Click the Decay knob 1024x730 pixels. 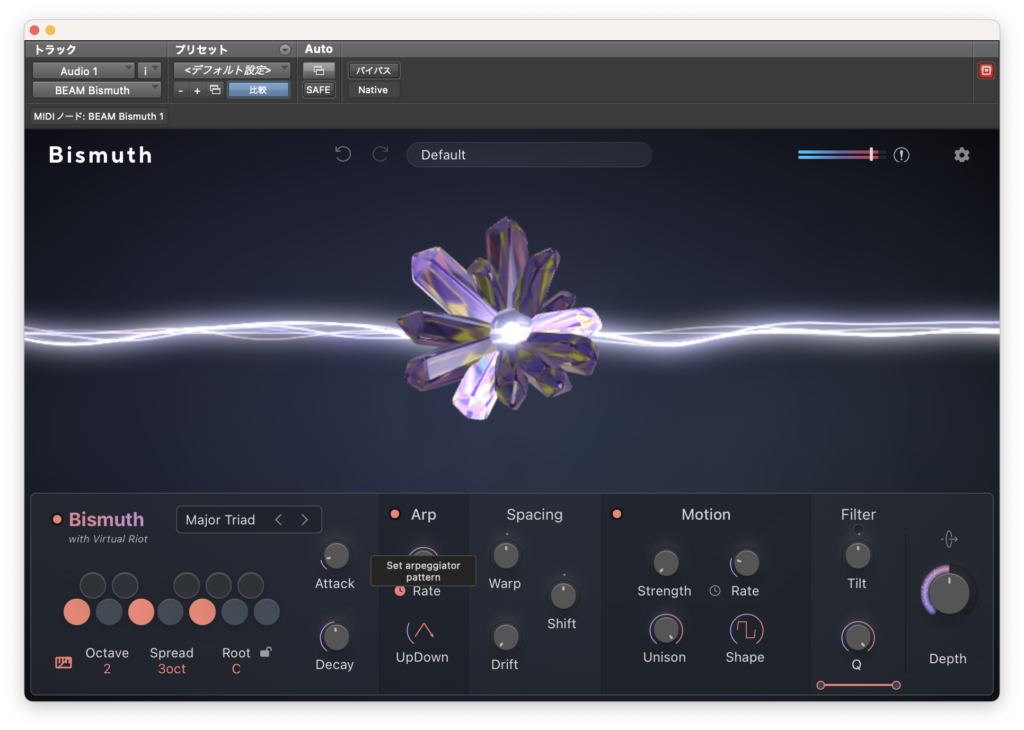click(x=336, y=637)
